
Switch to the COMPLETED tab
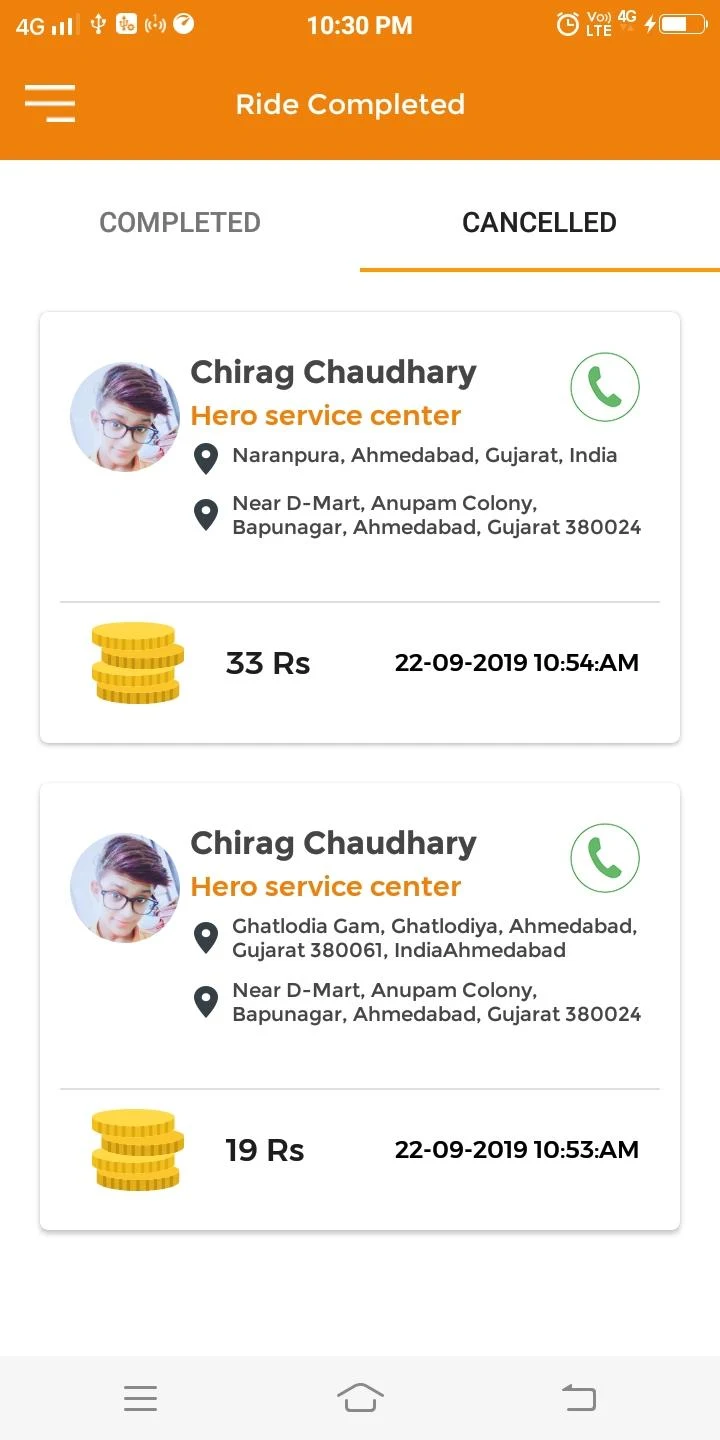tap(180, 222)
